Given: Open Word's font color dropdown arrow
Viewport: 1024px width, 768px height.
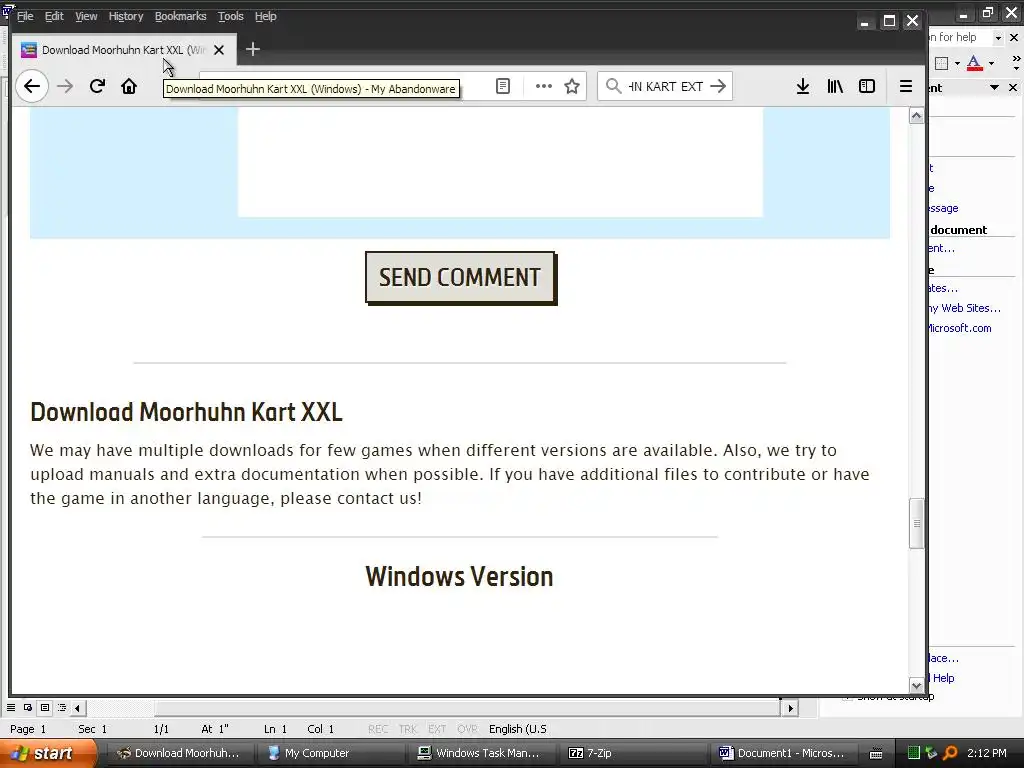Looking at the screenshot, I should click(991, 63).
